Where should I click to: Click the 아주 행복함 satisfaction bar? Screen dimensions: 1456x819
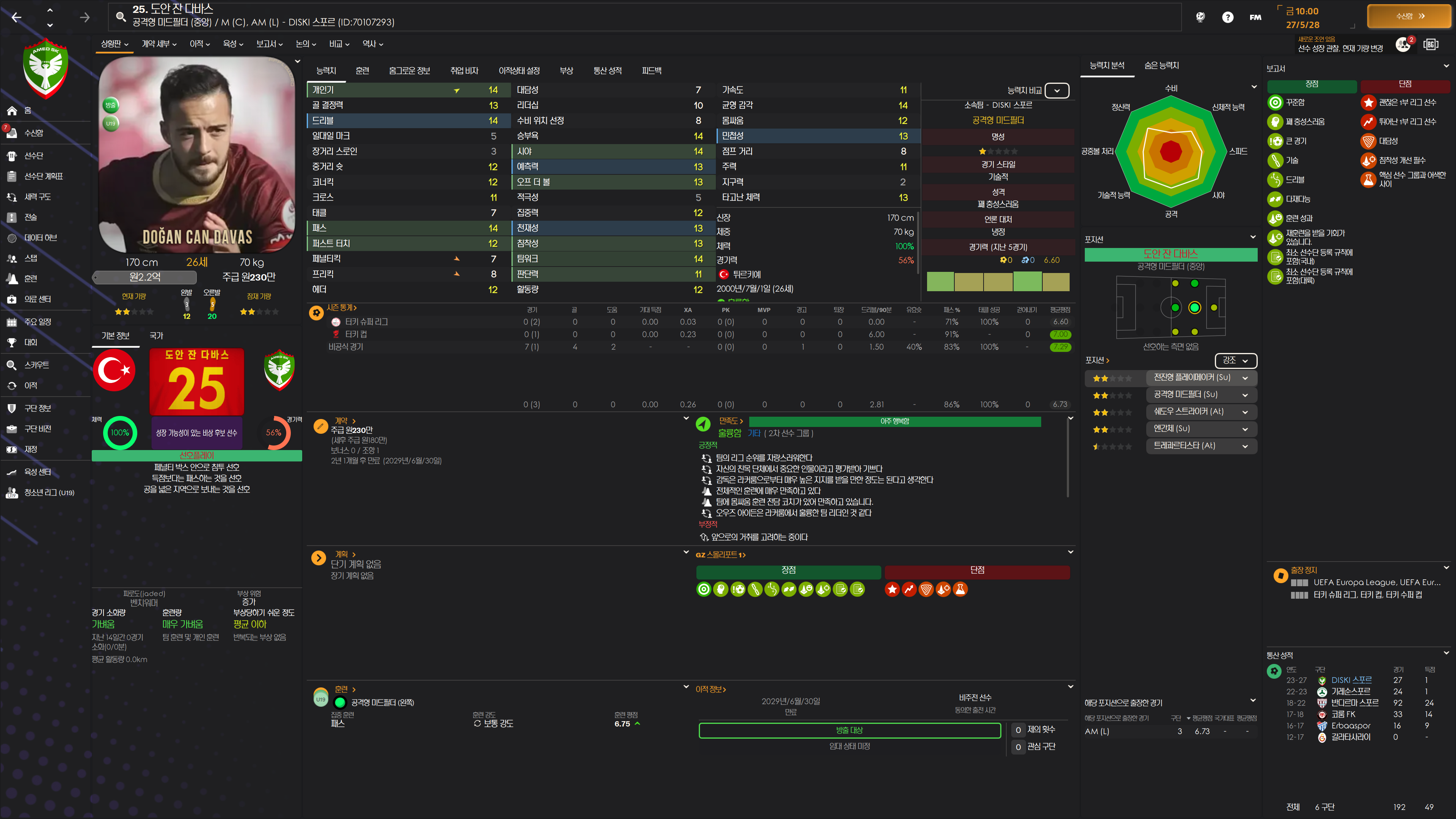[x=894, y=422]
